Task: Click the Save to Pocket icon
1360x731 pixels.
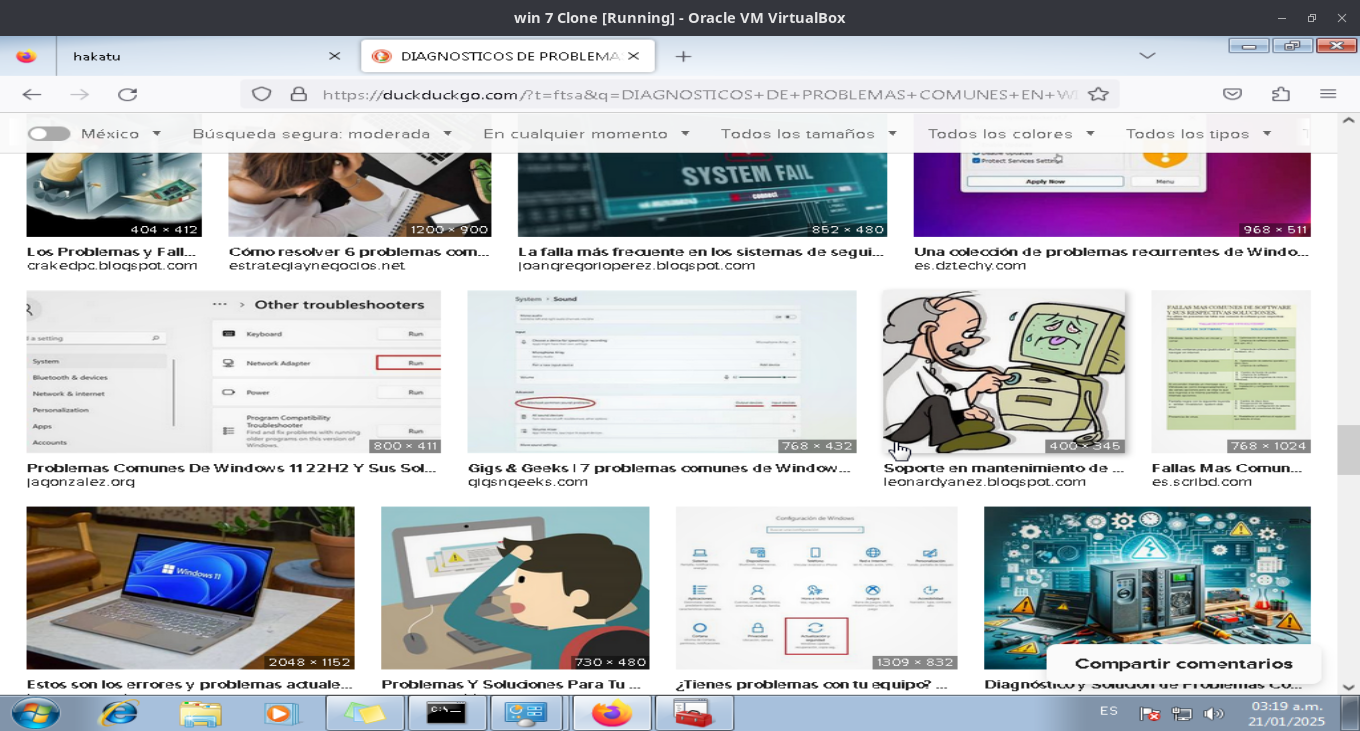Action: point(1233,94)
